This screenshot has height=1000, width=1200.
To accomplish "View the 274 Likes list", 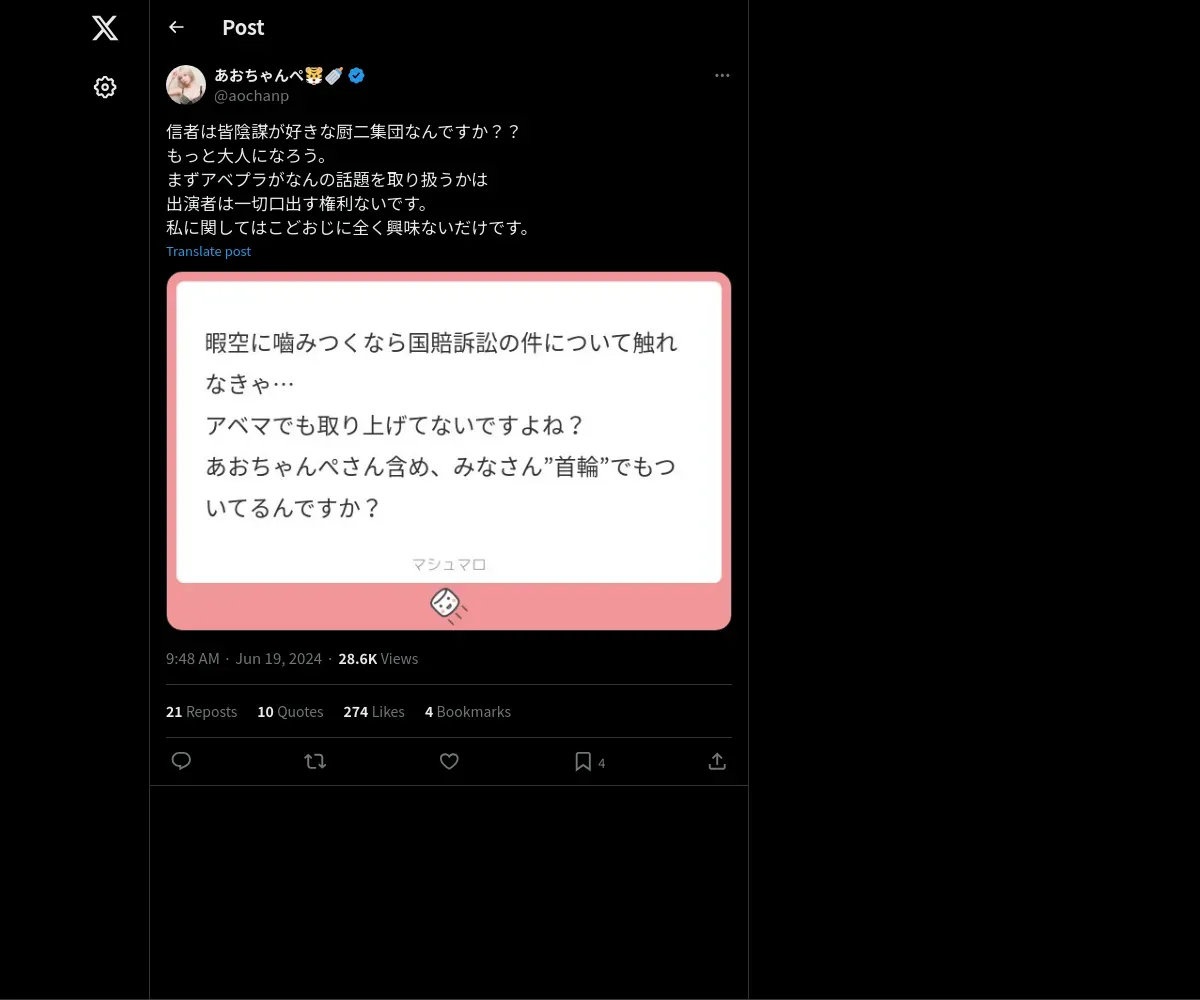I will (374, 712).
